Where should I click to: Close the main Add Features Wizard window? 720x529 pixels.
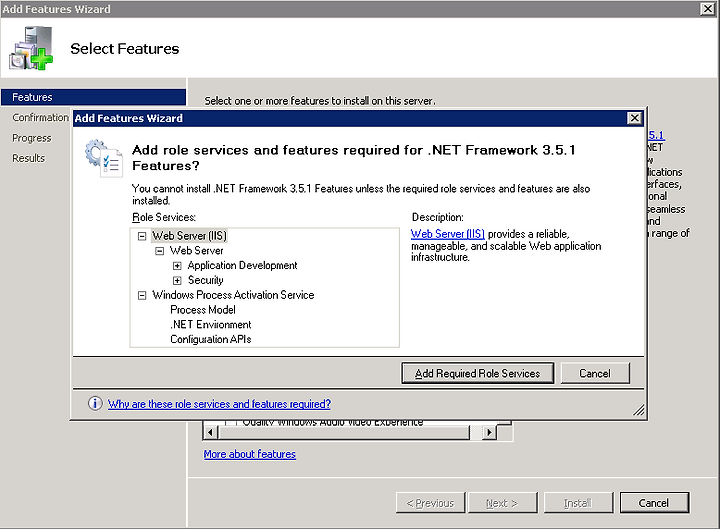pos(708,9)
